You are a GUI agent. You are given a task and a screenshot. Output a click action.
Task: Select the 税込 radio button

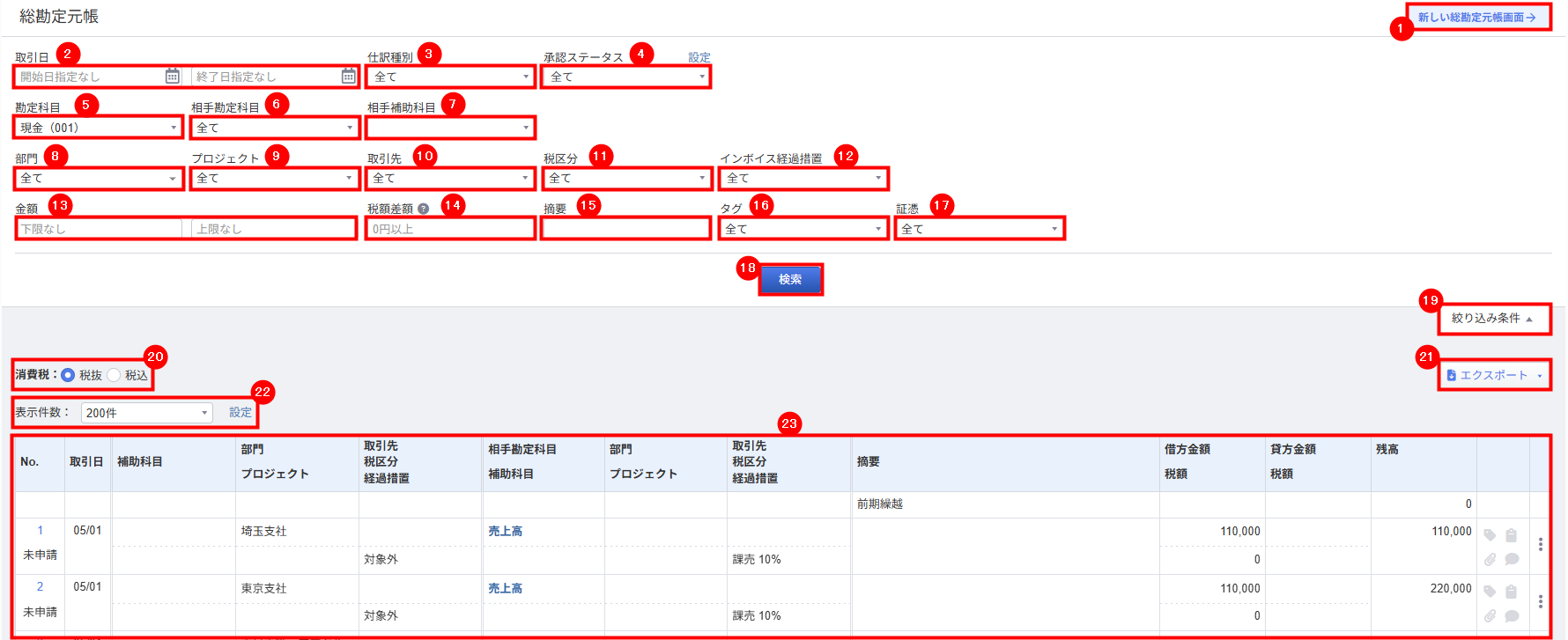click(114, 375)
